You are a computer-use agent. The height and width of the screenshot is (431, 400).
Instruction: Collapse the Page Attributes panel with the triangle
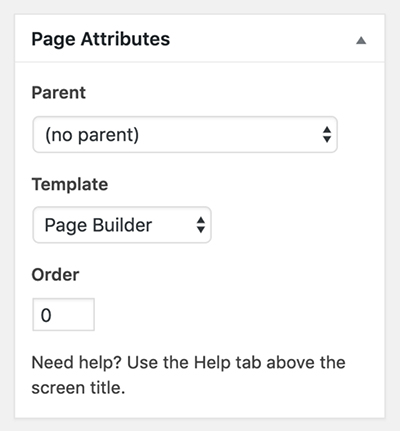coord(361,41)
